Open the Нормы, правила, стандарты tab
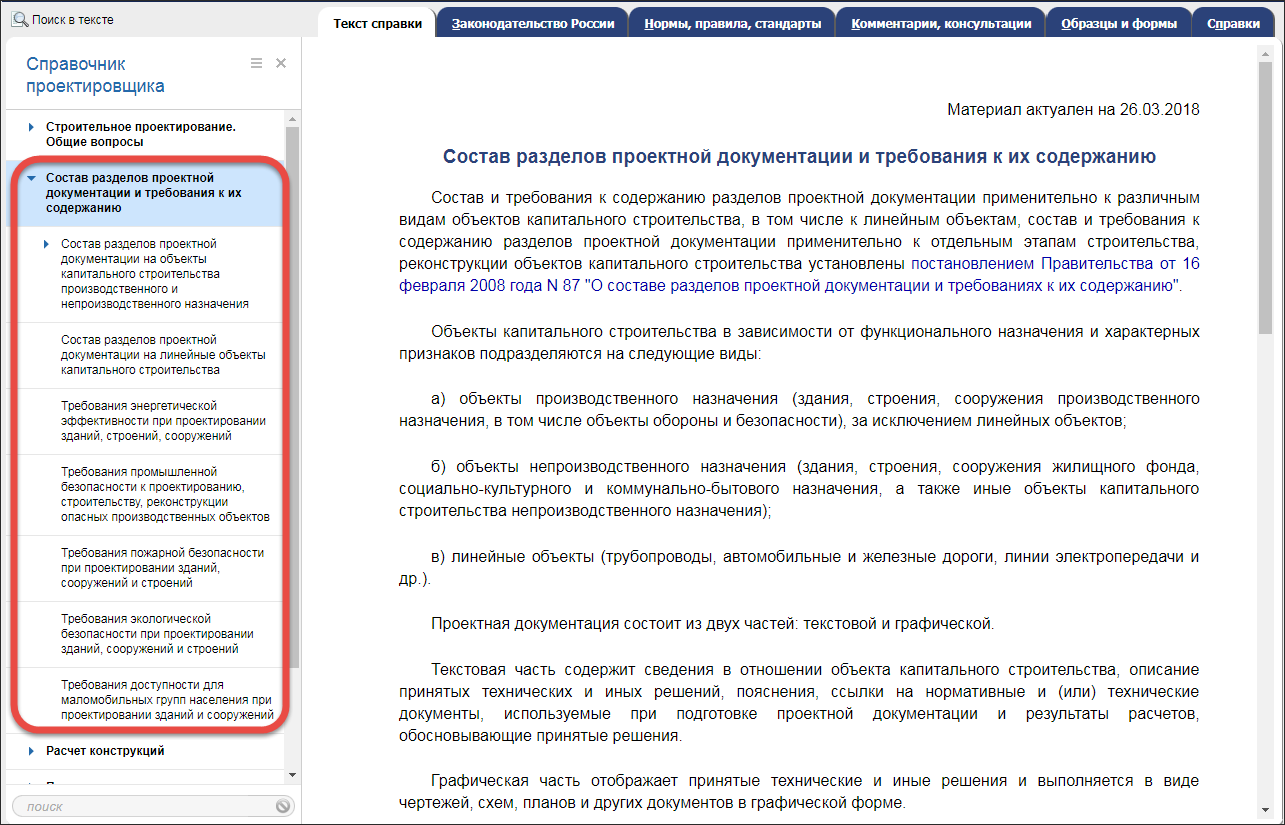The image size is (1285, 825). tap(734, 23)
